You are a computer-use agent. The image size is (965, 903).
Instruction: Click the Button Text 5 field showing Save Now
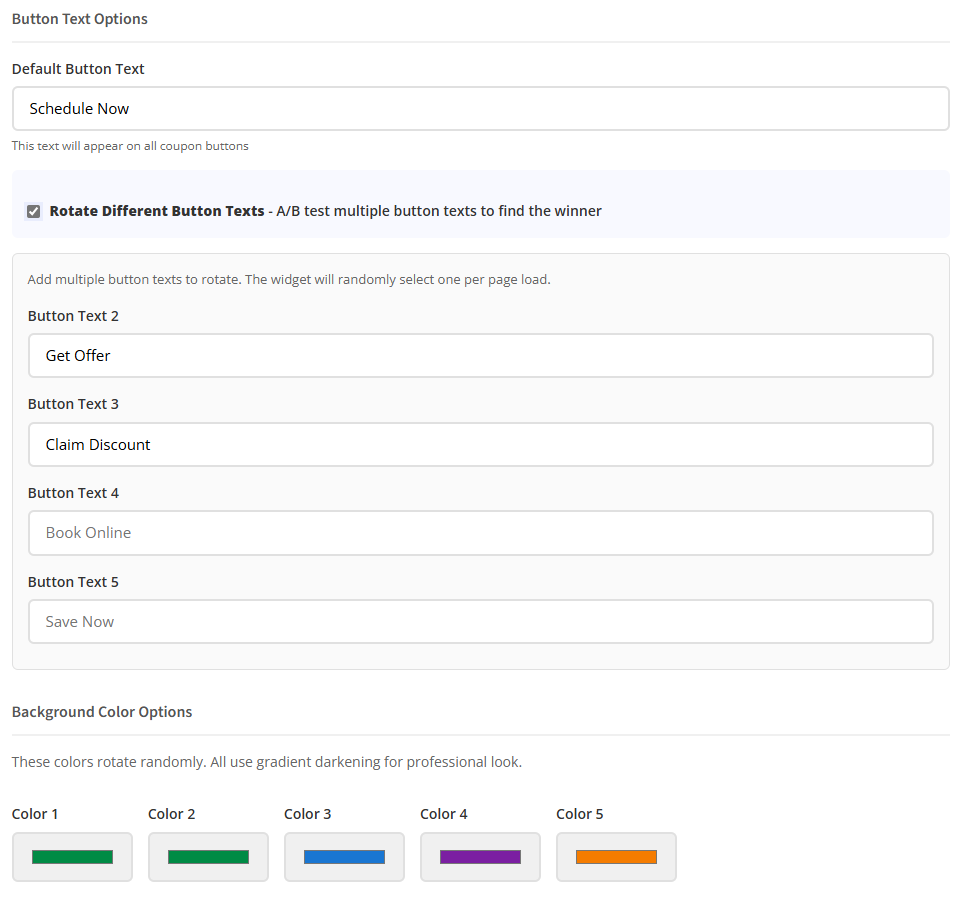[480, 621]
